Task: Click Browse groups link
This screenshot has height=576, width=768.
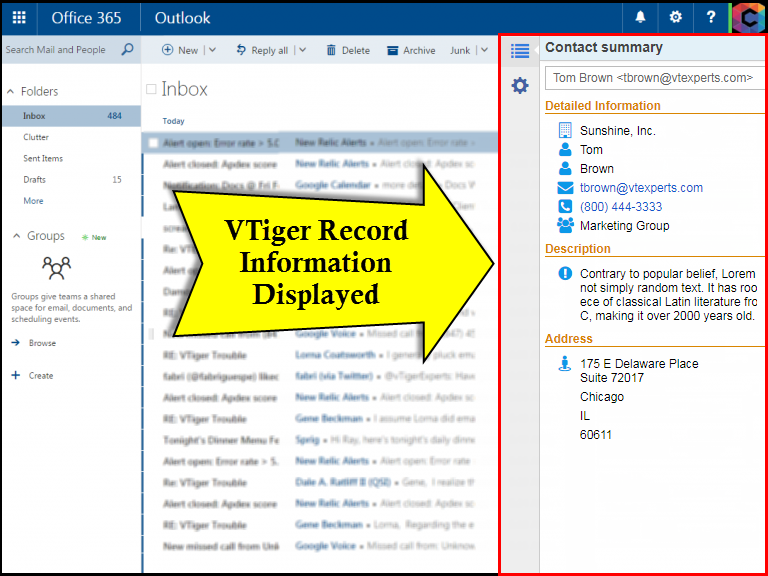Action: (x=42, y=343)
